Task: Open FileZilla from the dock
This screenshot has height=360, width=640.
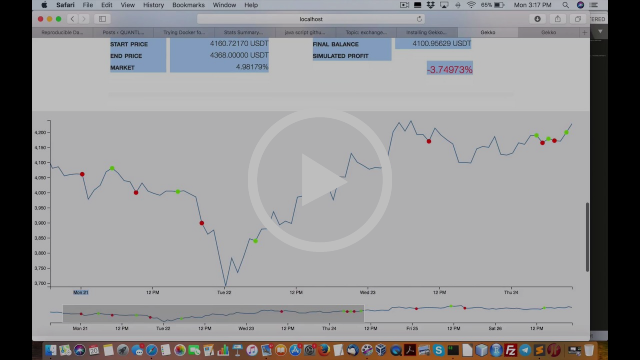Action: point(510,350)
